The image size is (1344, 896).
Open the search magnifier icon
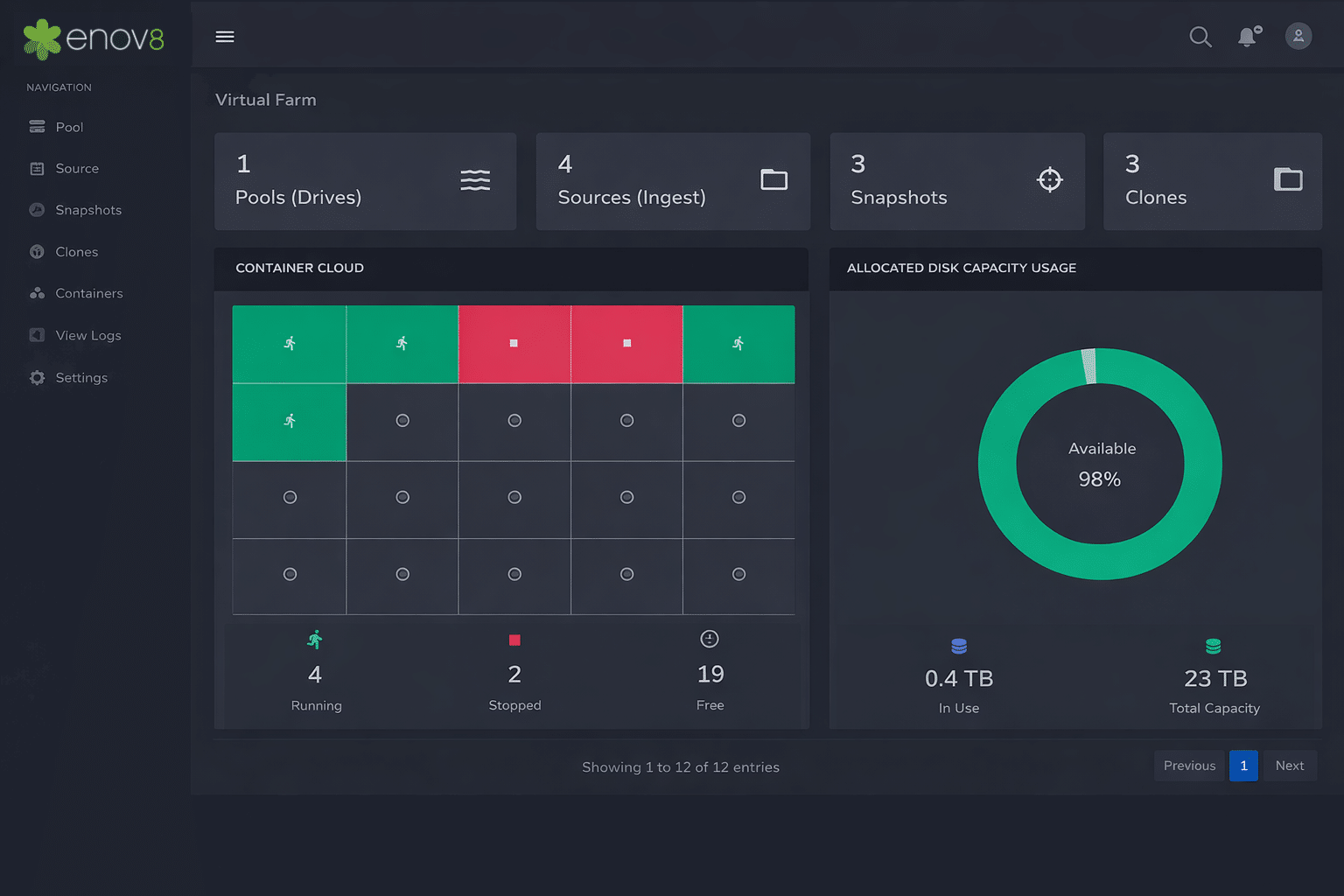[1200, 37]
